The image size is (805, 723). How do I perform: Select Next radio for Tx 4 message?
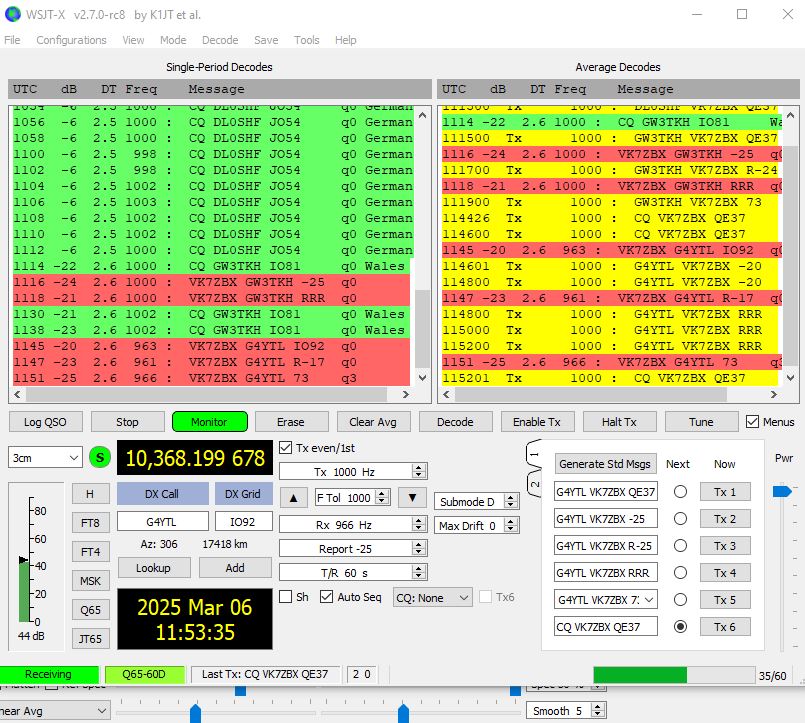[680, 572]
